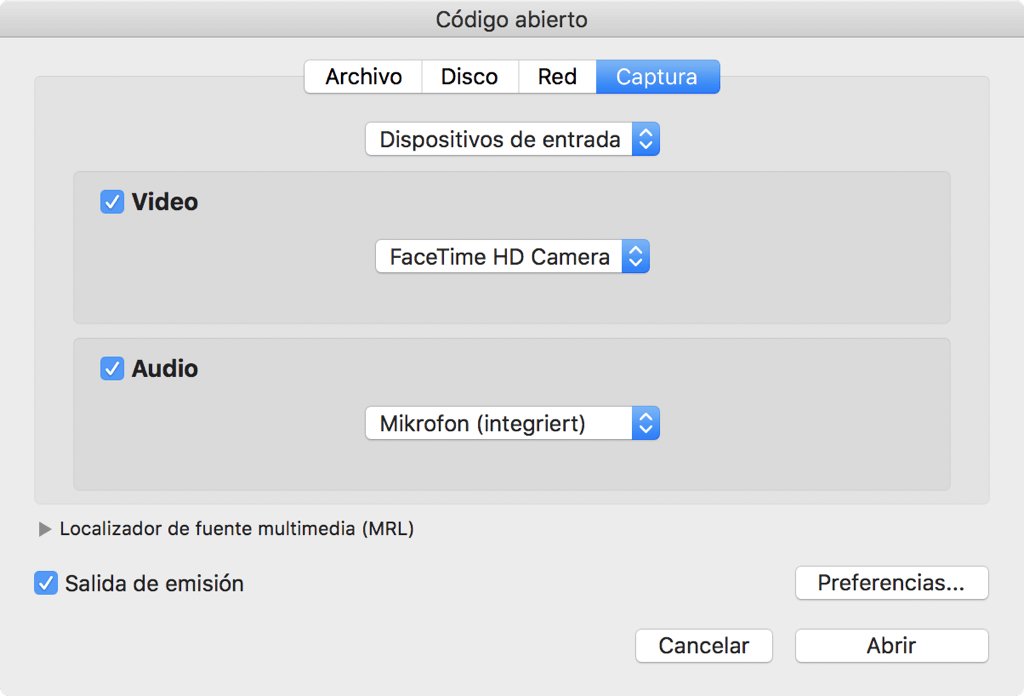Viewport: 1024px width, 696px height.
Task: Switch to the Disco tab
Action: point(470,76)
